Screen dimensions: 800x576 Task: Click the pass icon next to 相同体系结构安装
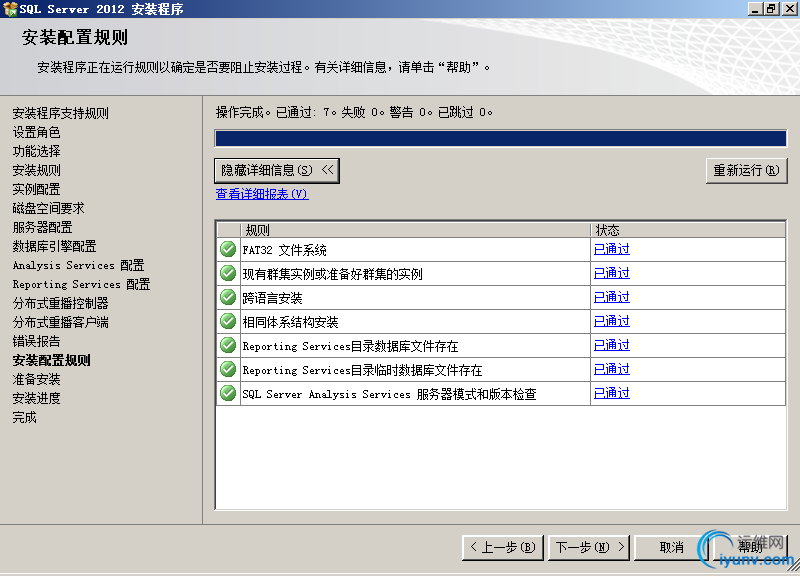click(228, 321)
